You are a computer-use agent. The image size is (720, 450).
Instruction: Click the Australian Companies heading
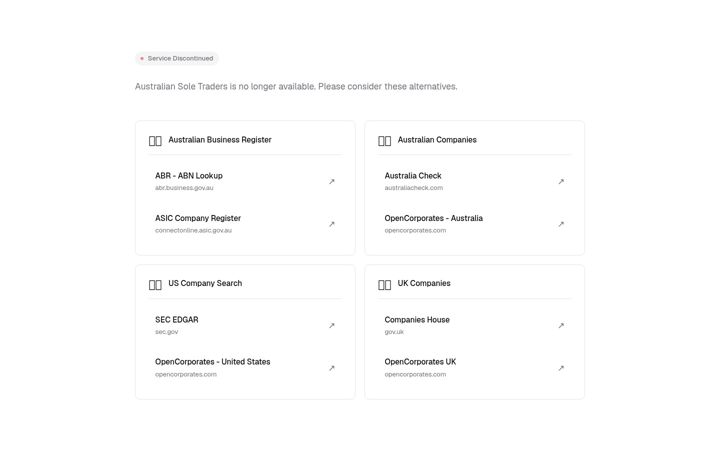[437, 140]
